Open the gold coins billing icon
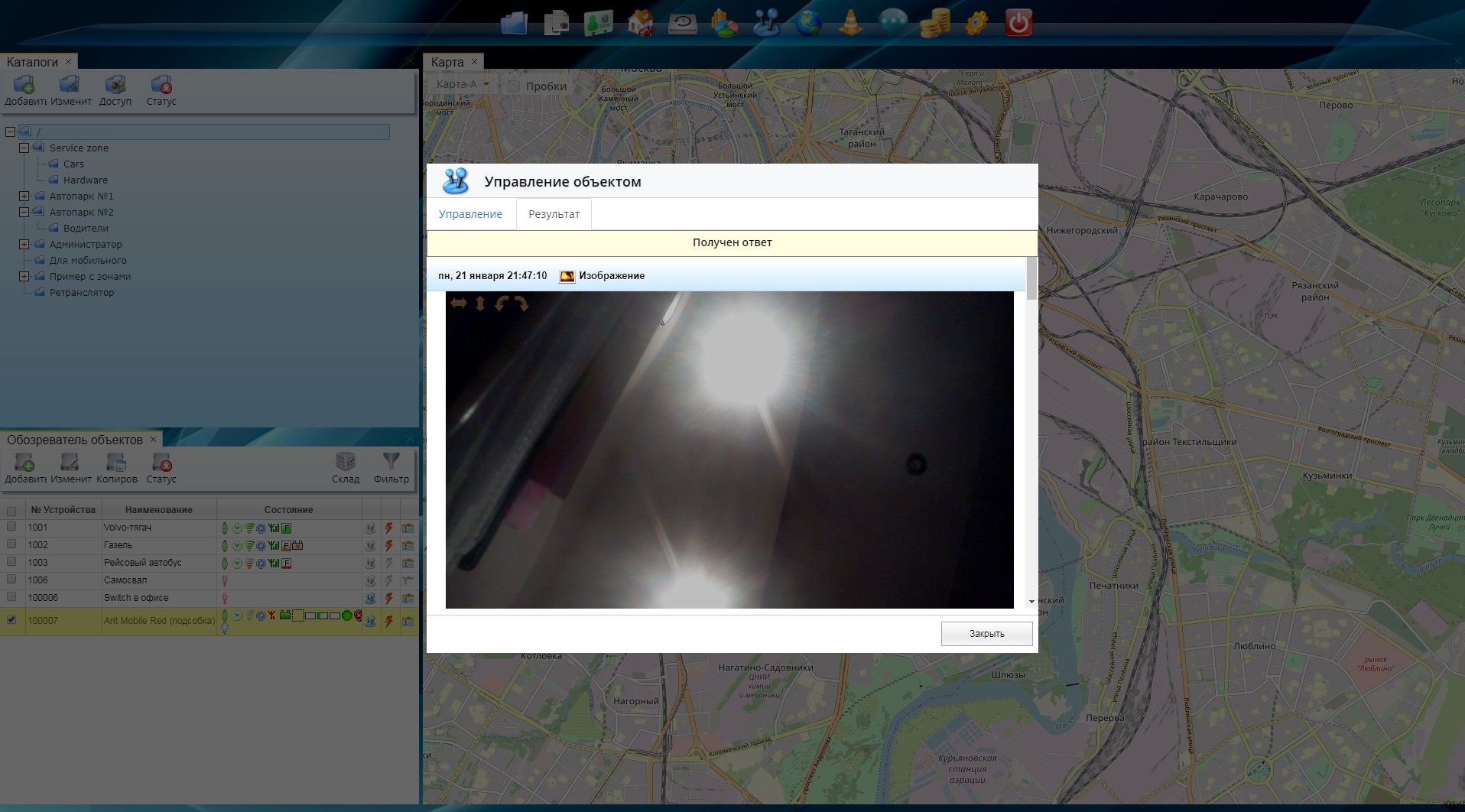The width and height of the screenshot is (1465, 812). pyautogui.click(x=934, y=23)
